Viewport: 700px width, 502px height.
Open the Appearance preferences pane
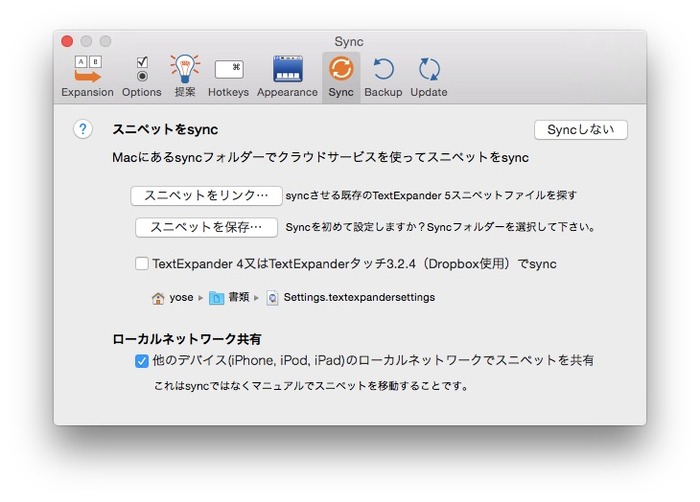[288, 76]
